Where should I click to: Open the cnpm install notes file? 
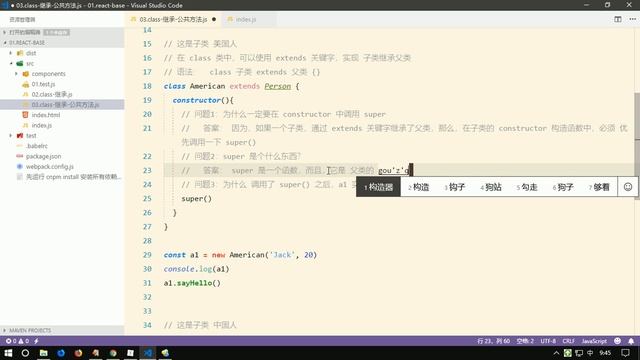pos(73,177)
